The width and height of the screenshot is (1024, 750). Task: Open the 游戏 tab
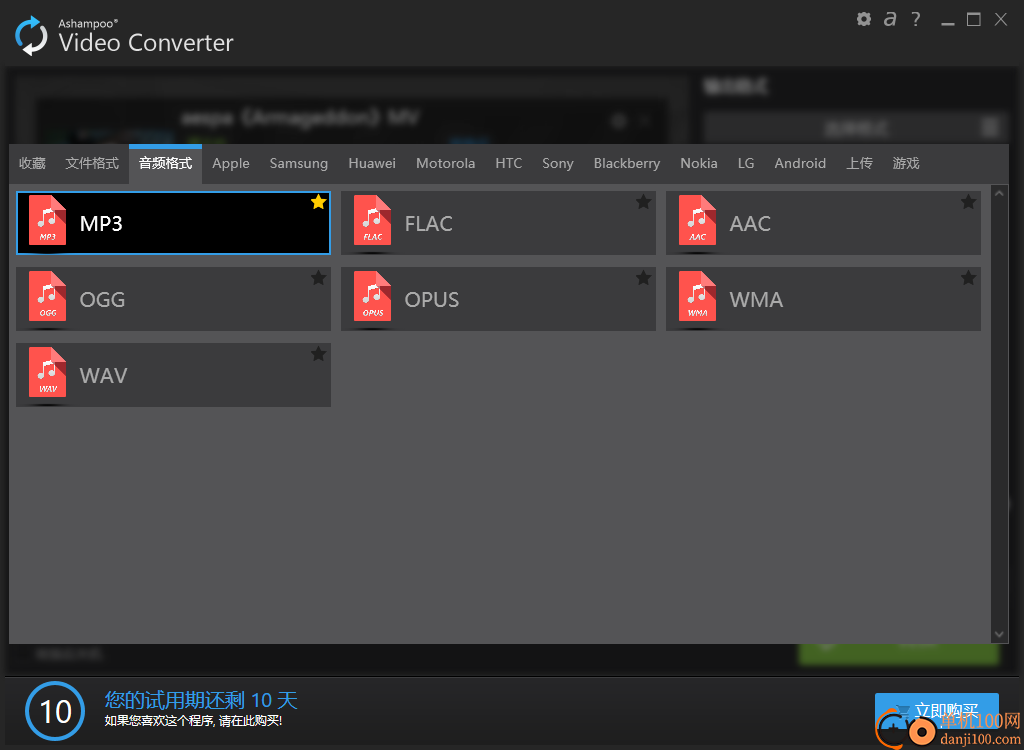pyautogui.click(x=906, y=163)
